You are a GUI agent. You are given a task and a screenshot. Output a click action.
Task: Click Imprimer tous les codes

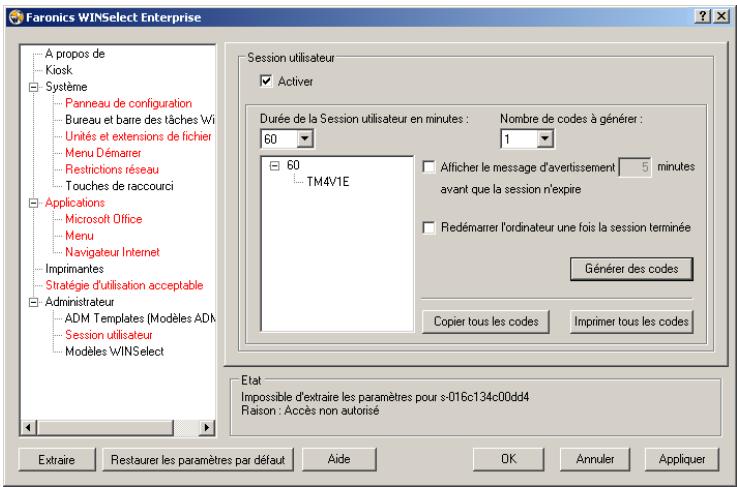631,322
